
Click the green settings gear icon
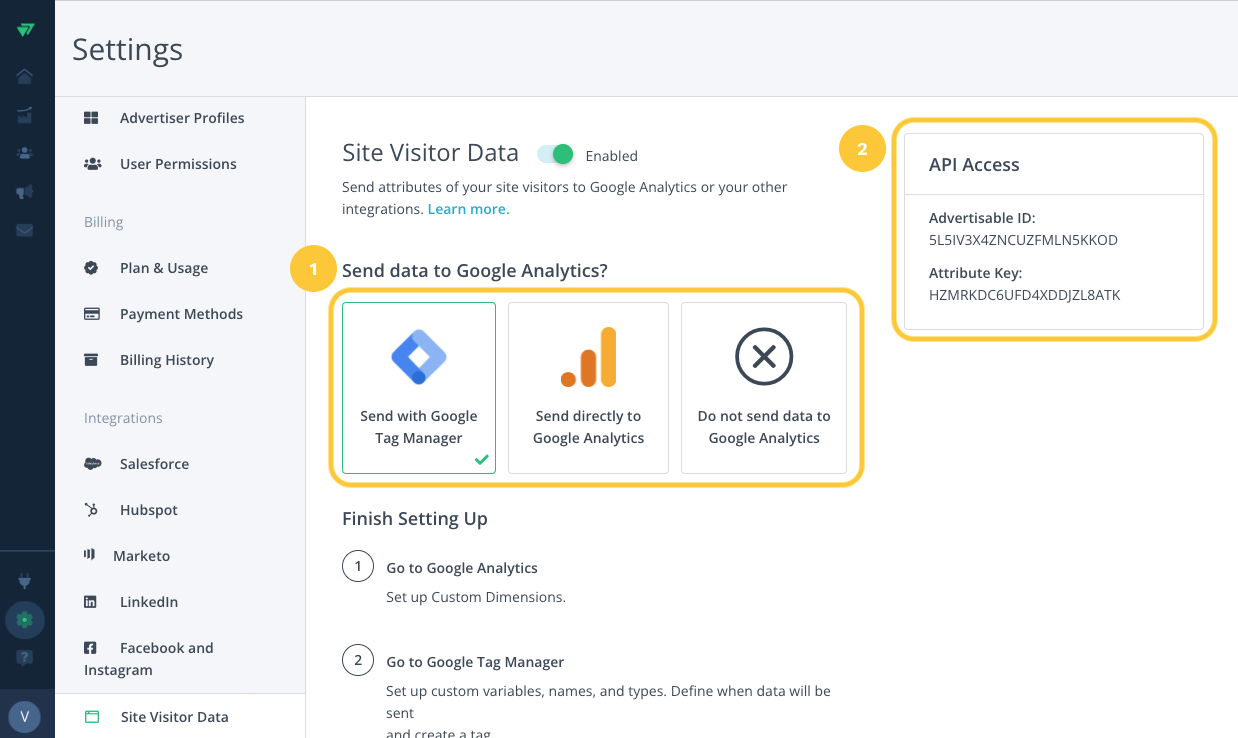(25, 620)
